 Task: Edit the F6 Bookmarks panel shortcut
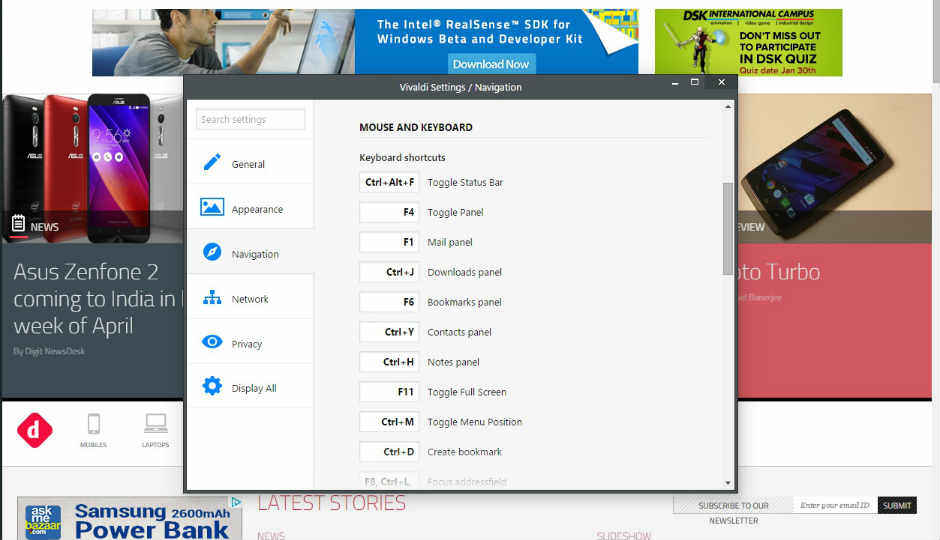pyautogui.click(x=389, y=302)
